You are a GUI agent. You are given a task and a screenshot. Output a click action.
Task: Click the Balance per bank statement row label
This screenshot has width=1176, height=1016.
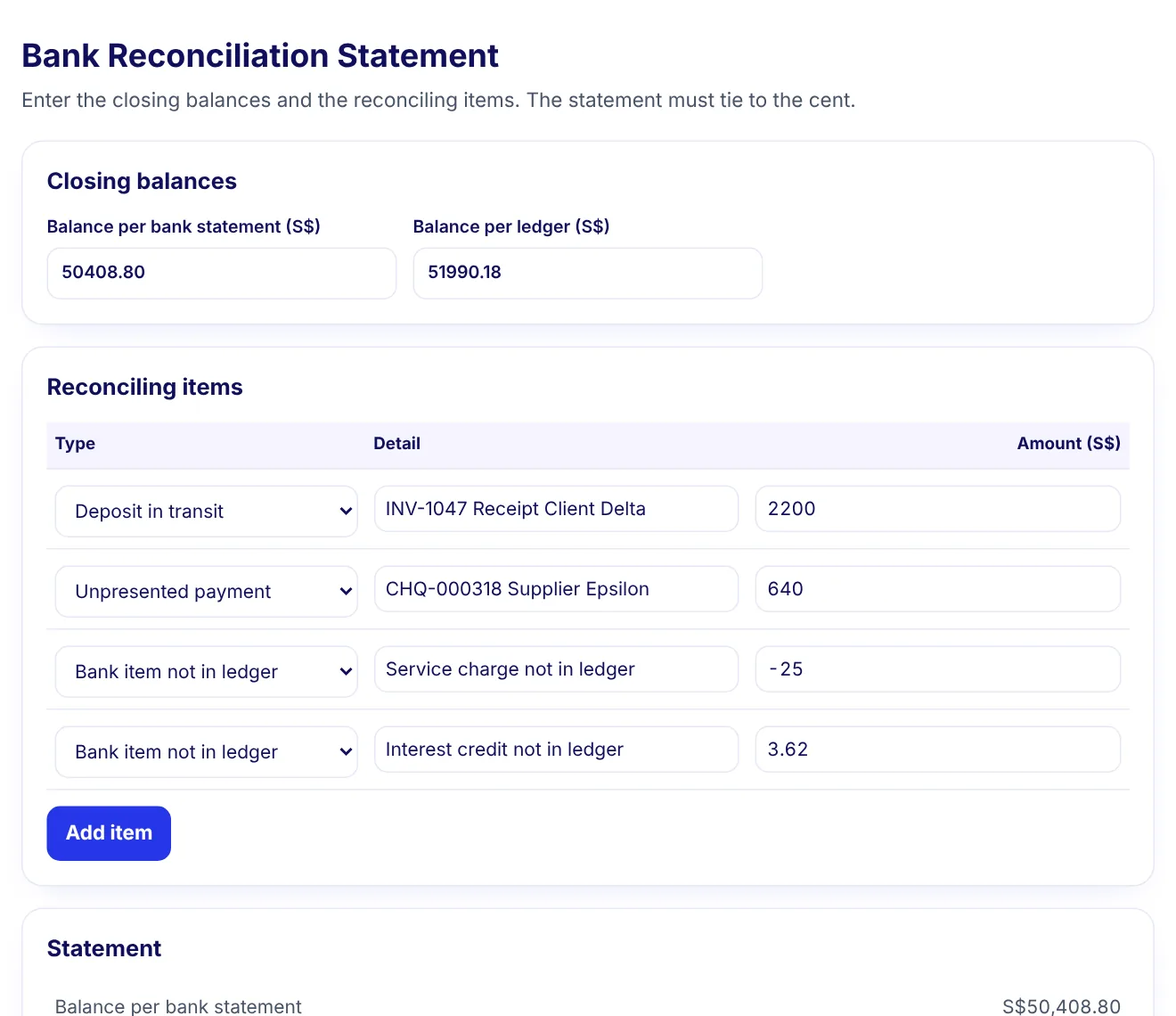[x=178, y=1006]
